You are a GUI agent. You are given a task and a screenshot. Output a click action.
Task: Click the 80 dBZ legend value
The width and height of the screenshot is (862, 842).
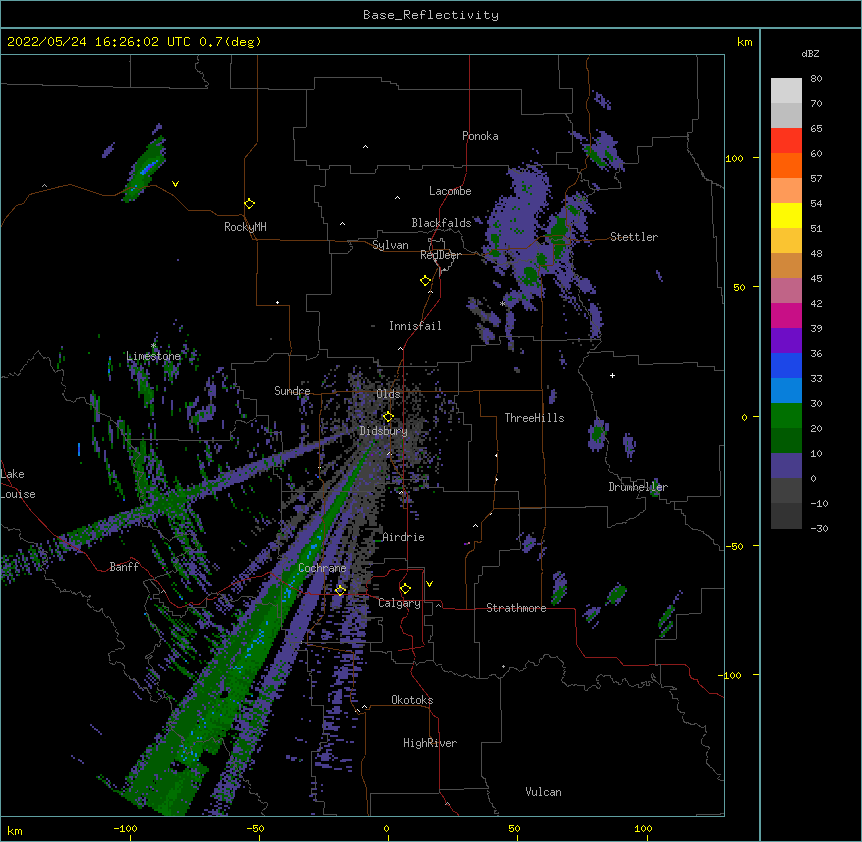click(816, 79)
